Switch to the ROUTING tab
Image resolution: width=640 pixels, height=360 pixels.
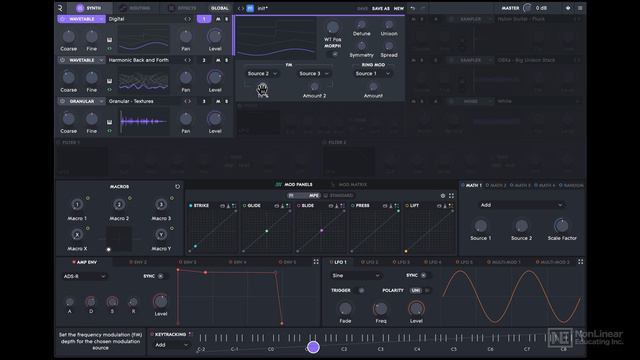tap(136, 8)
